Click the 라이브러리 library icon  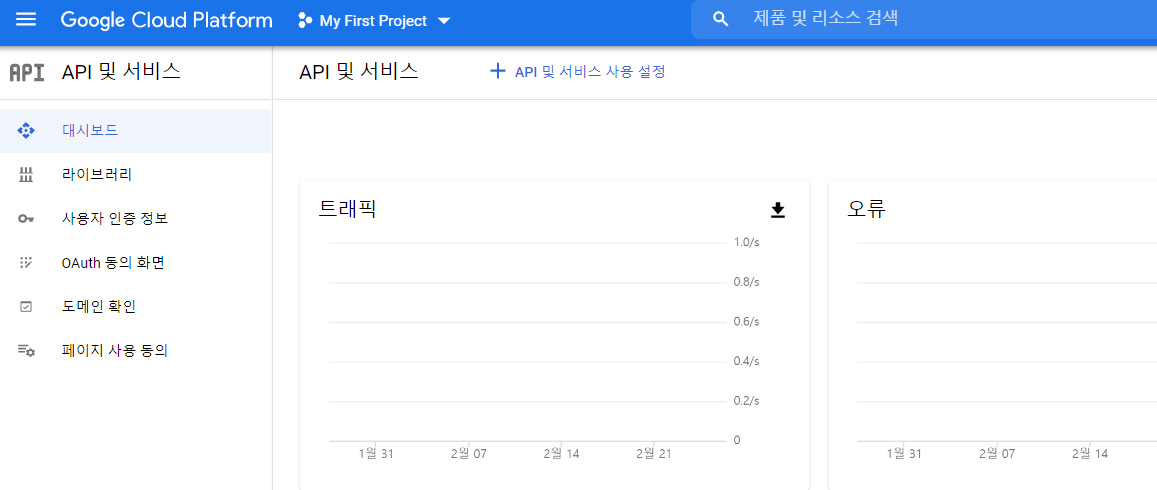point(26,174)
